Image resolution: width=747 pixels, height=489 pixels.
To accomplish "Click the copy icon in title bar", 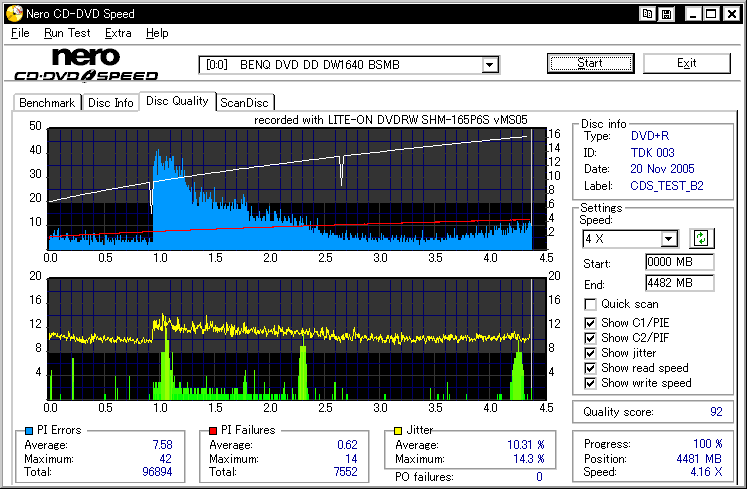I will (x=648, y=14).
